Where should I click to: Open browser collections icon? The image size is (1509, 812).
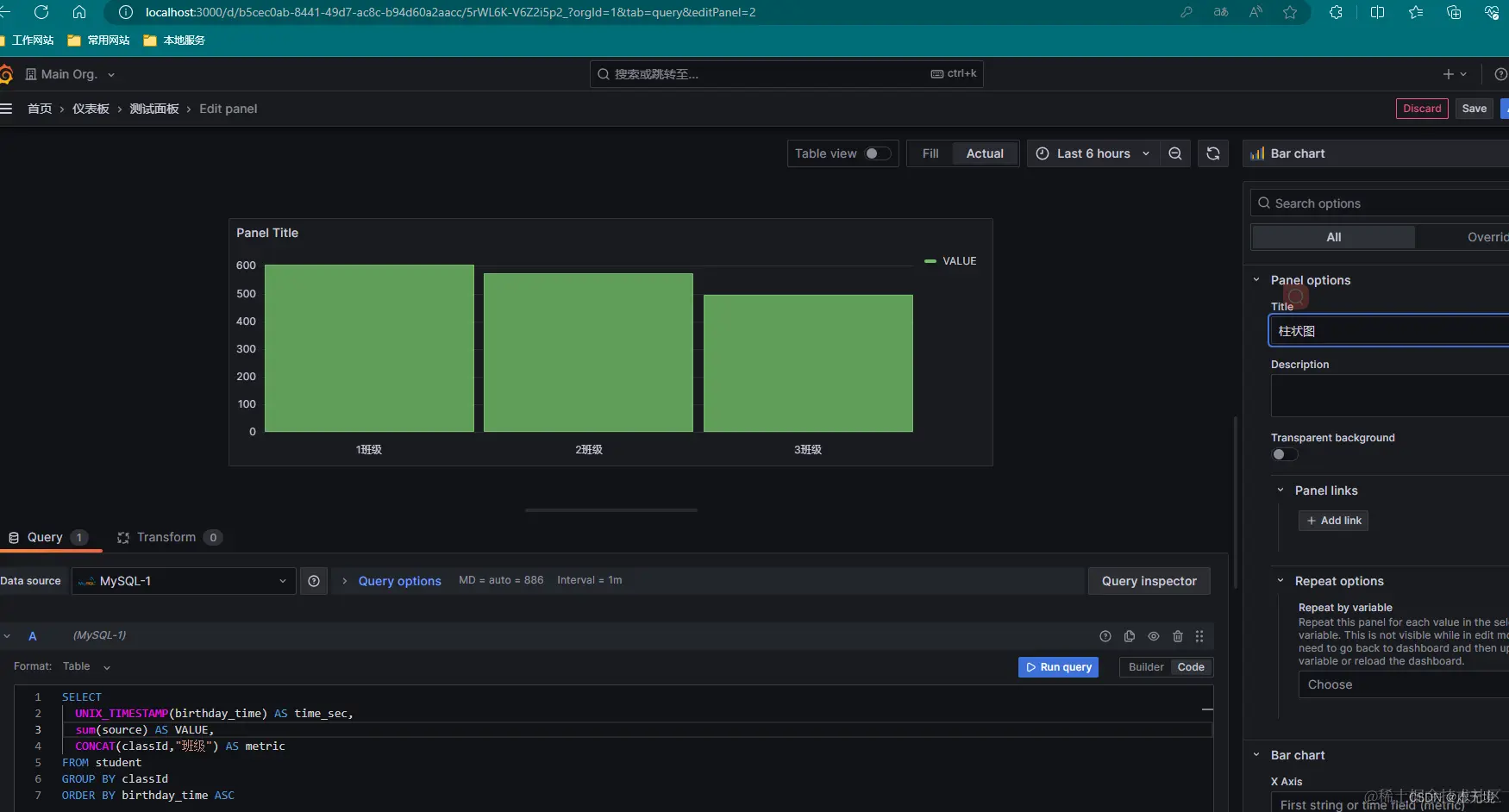point(1454,12)
